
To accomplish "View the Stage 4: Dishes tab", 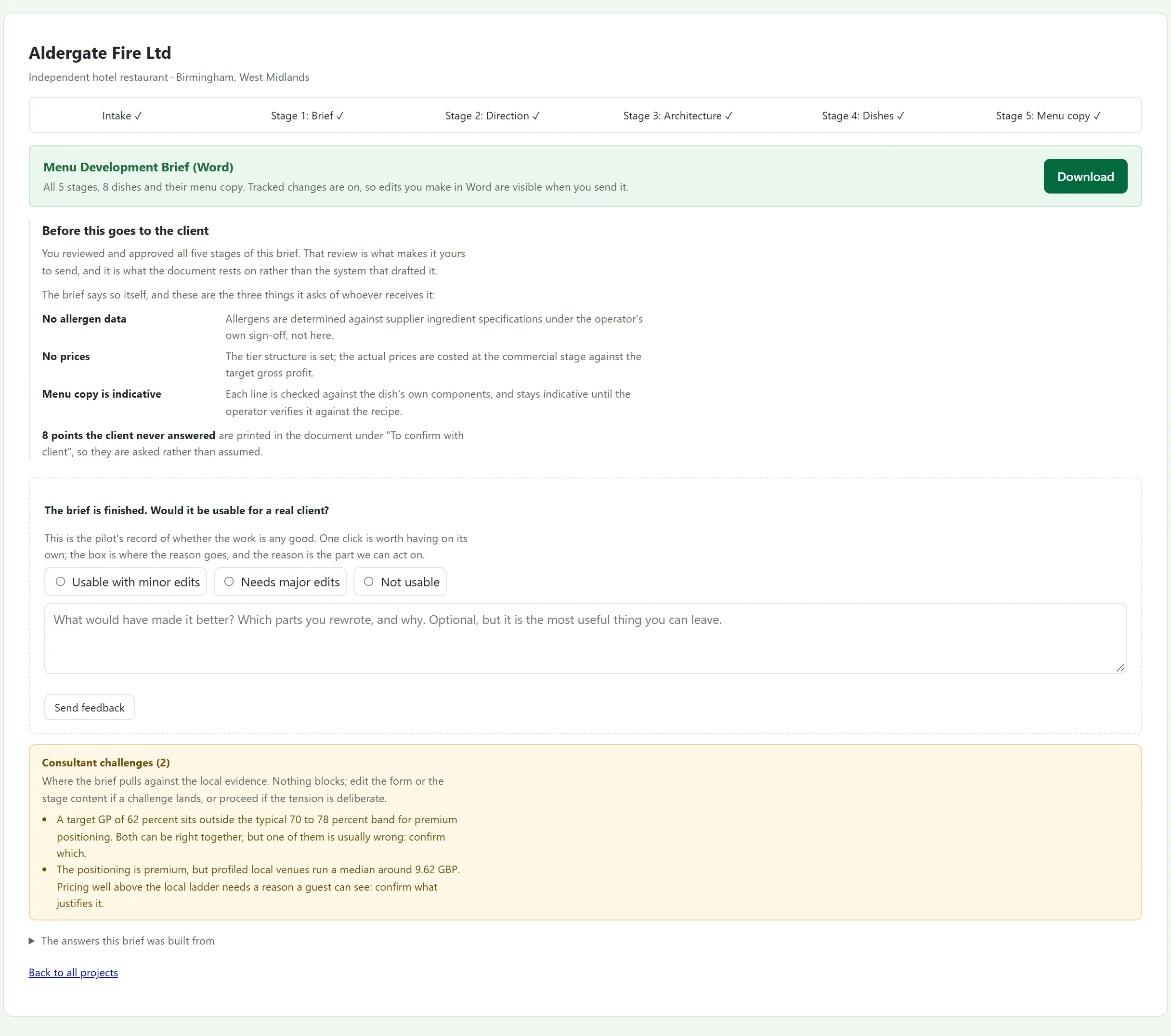I will (x=863, y=116).
